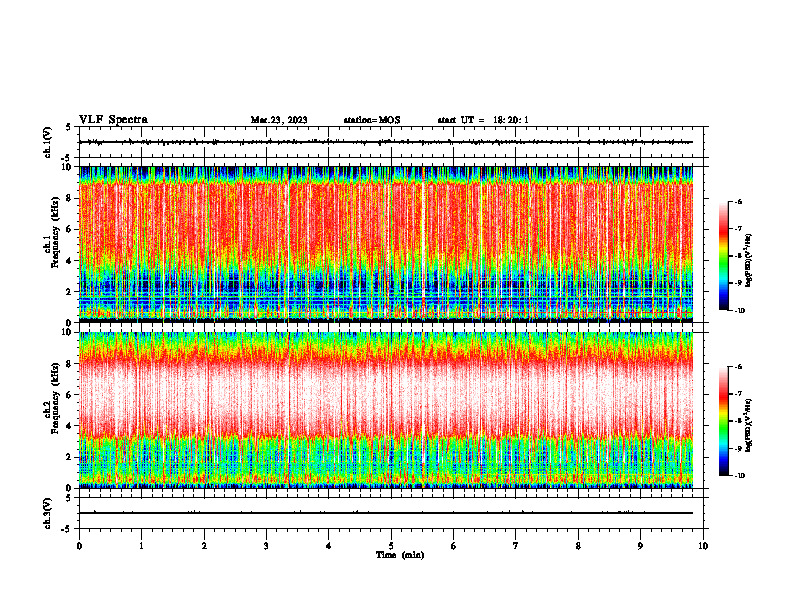Click the "8" tick on the Time axis
Image resolution: width=792 pixels, height=612 pixels.
578,546
